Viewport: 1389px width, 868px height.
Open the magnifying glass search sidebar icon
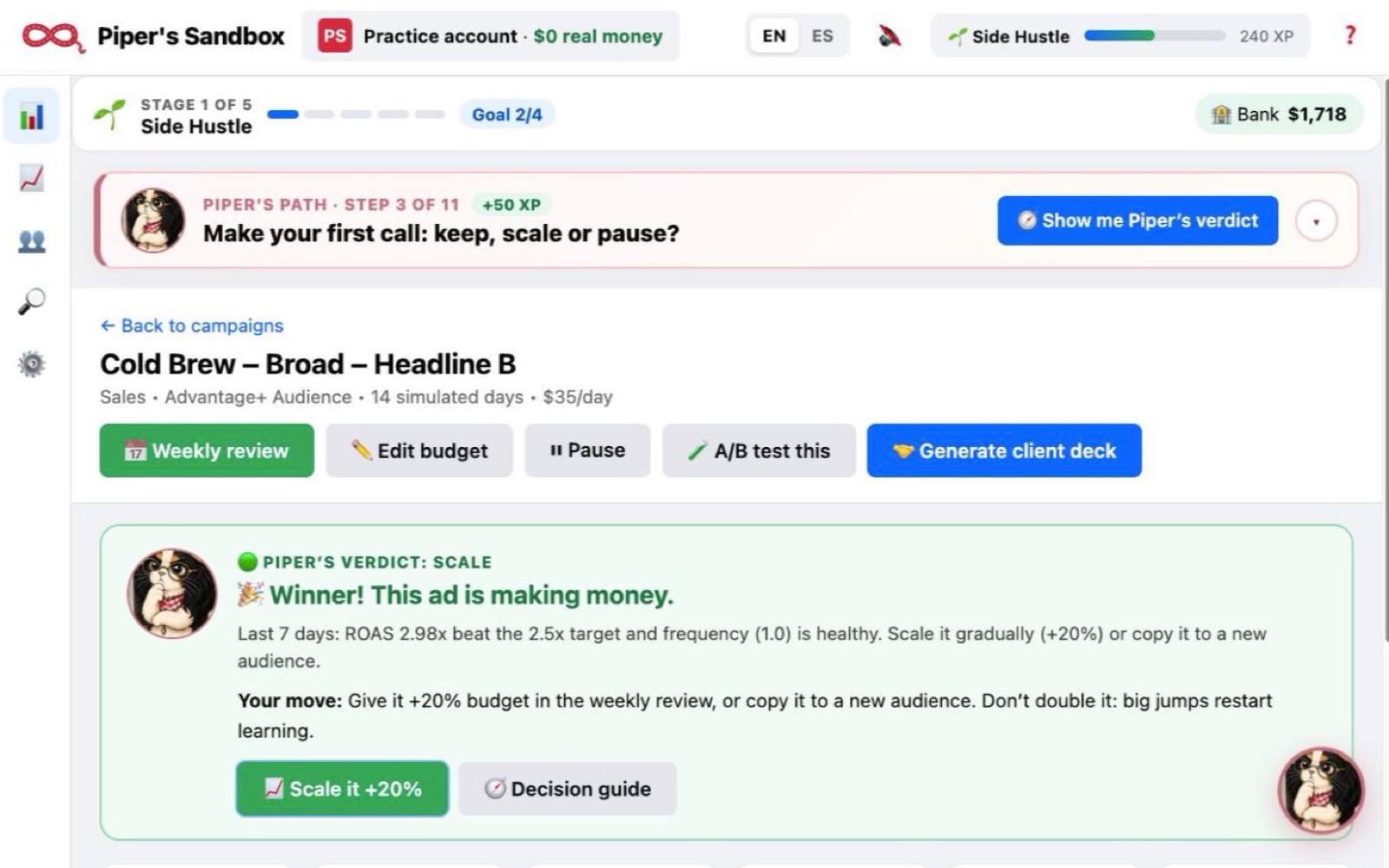click(32, 301)
